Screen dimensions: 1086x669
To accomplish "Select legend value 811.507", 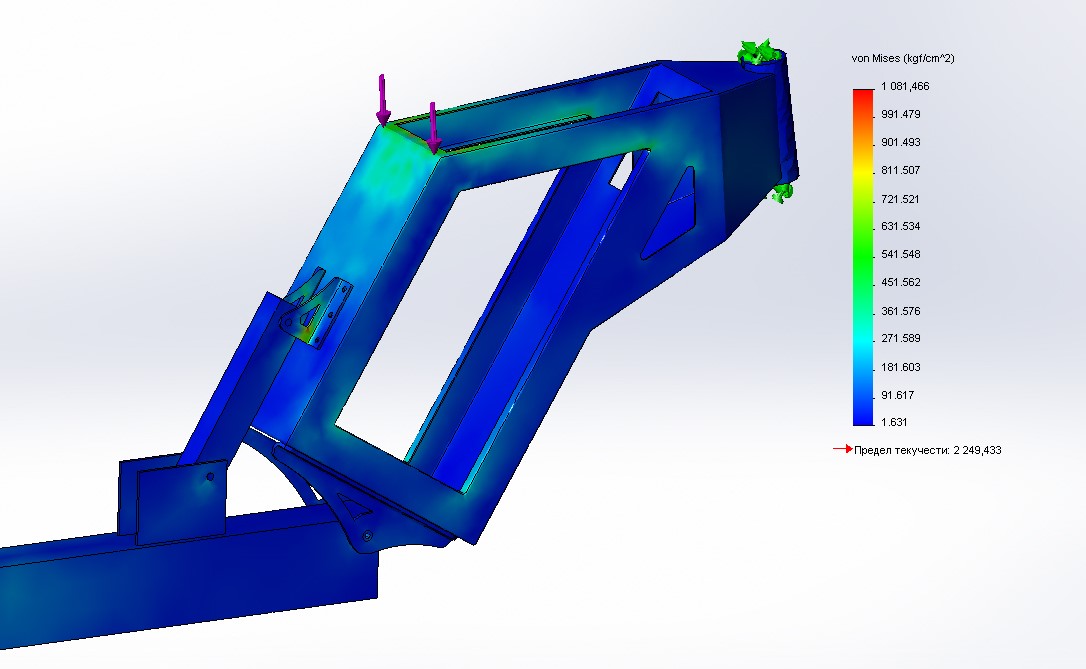I will coord(900,170).
